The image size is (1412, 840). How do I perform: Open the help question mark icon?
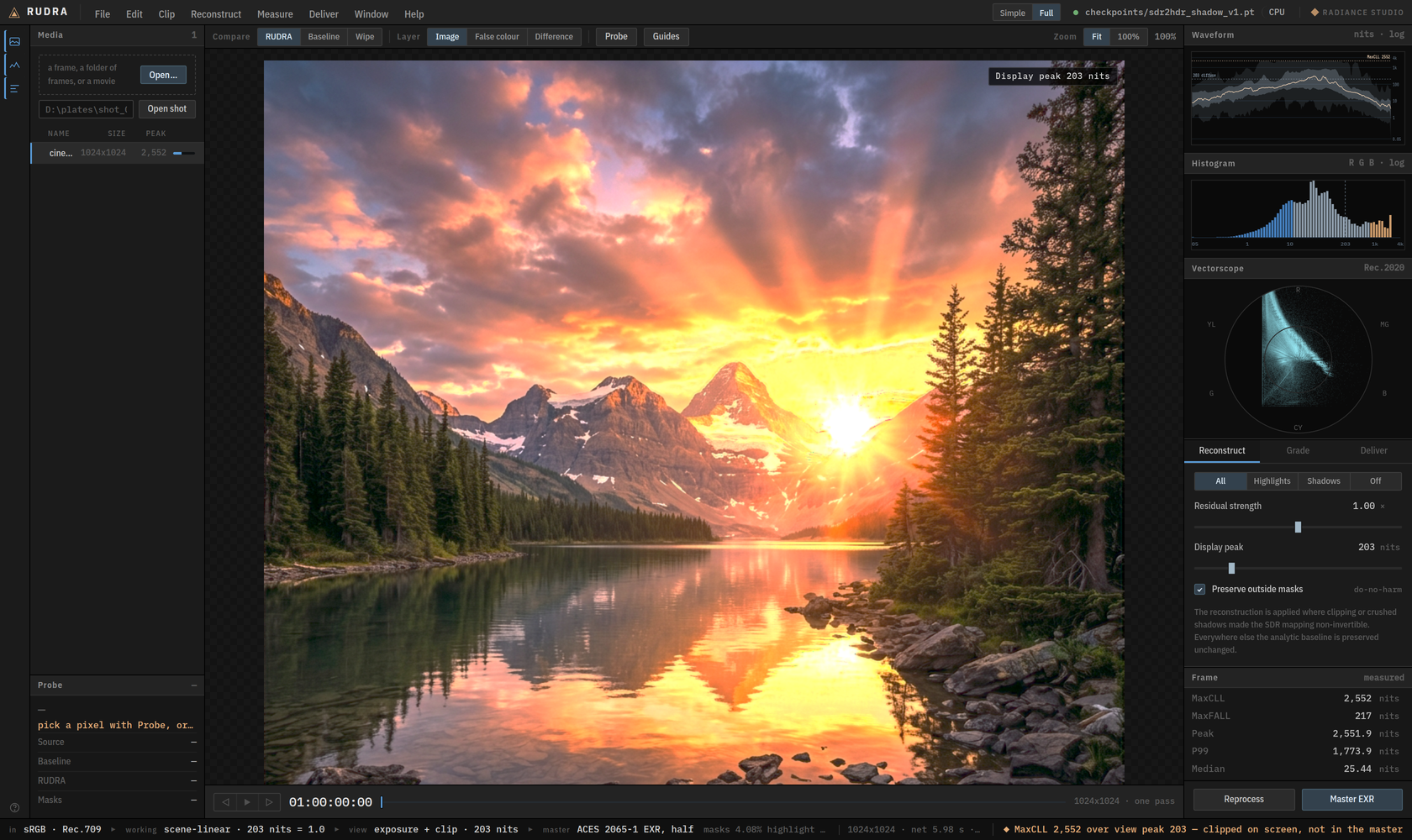[x=14, y=807]
